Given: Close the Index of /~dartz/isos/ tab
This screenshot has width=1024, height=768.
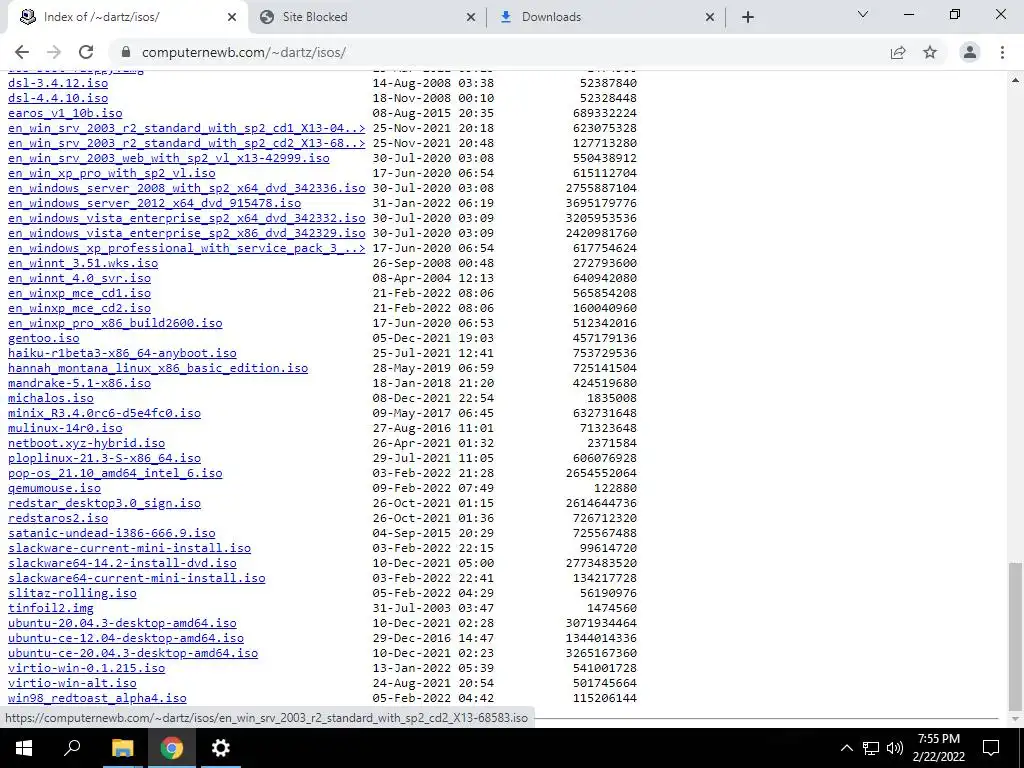Looking at the screenshot, I should coord(232,18).
